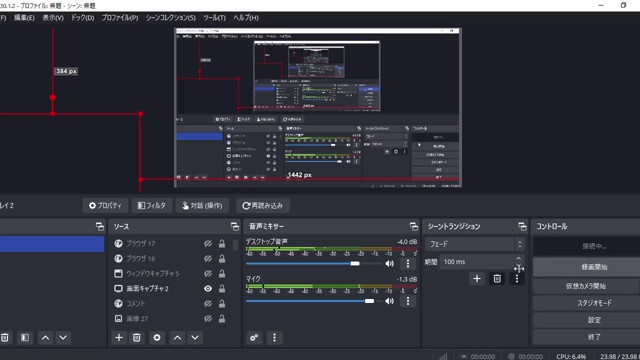The image size is (640, 360).
Task: Undock the シーントランジション panel
Action: [522, 227]
